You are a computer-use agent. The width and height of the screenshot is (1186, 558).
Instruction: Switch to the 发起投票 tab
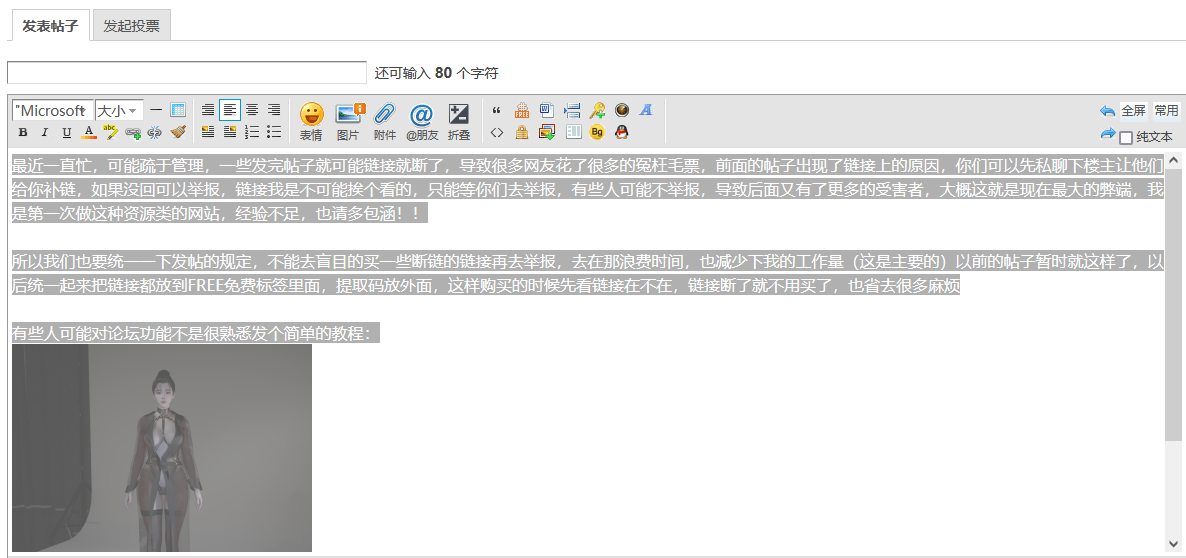tap(132, 26)
